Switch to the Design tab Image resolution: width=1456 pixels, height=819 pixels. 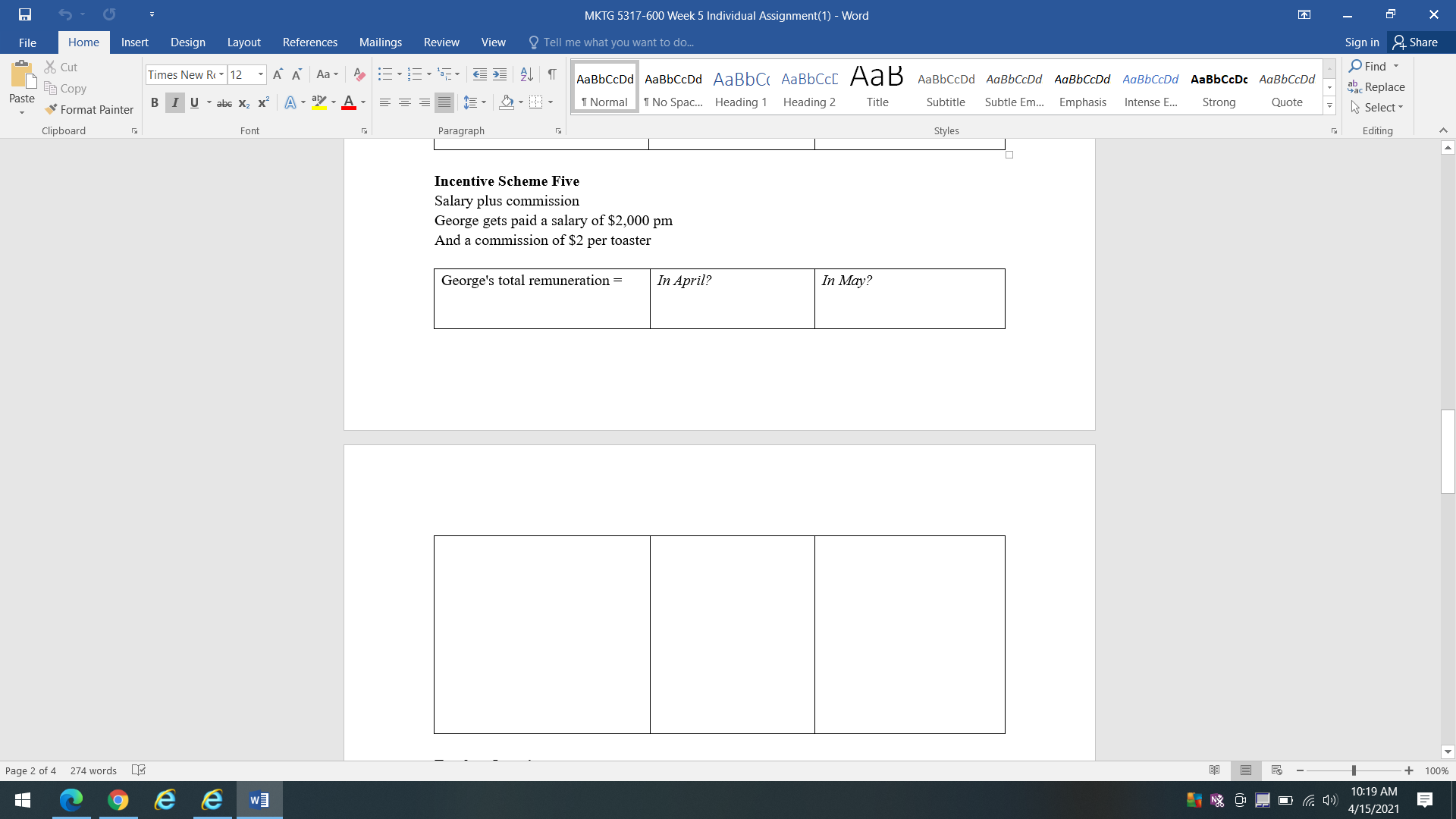point(188,42)
